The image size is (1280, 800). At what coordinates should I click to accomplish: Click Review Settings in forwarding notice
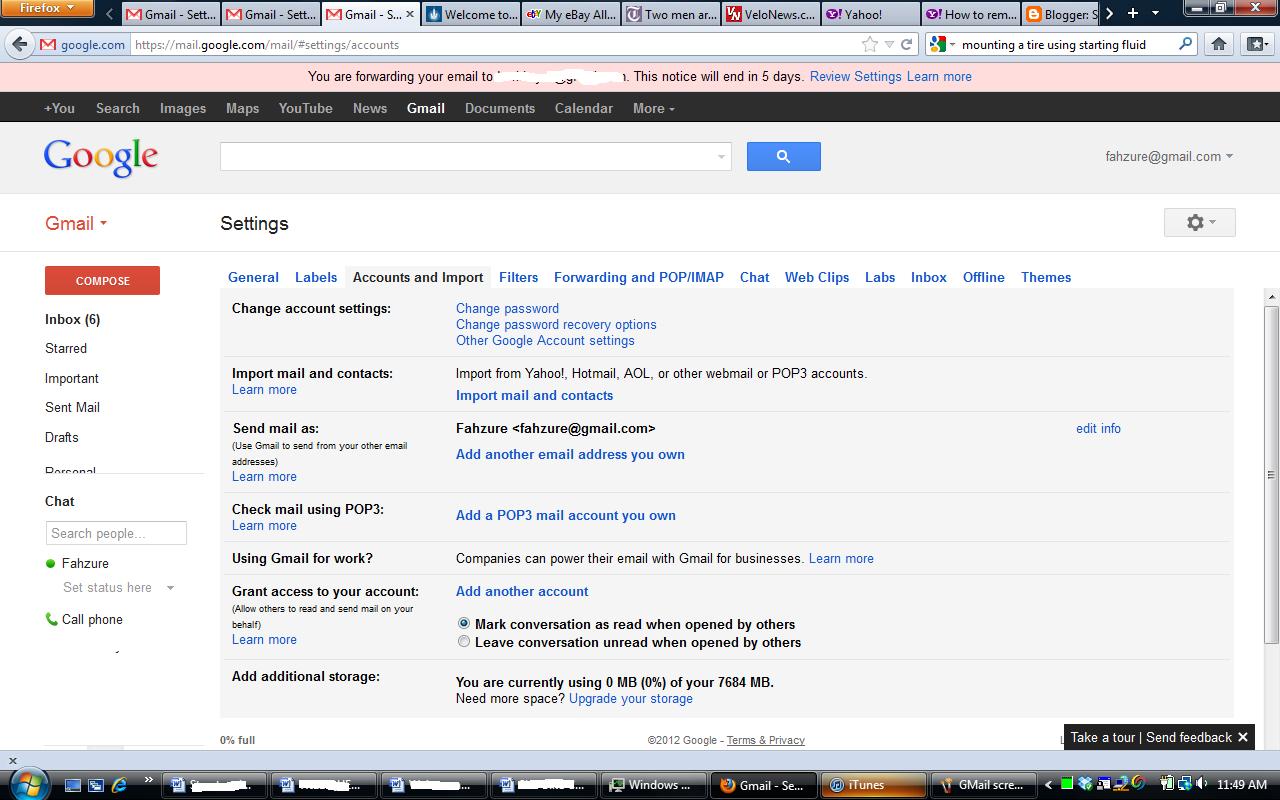click(x=855, y=76)
